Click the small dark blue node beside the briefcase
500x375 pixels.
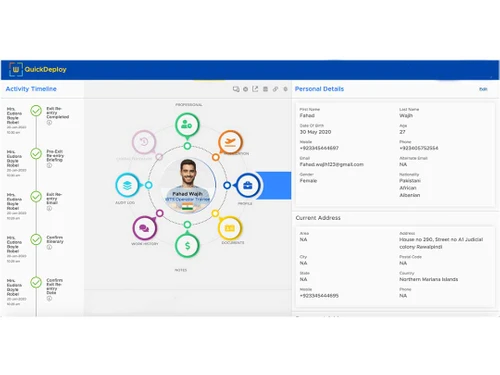click(227, 185)
